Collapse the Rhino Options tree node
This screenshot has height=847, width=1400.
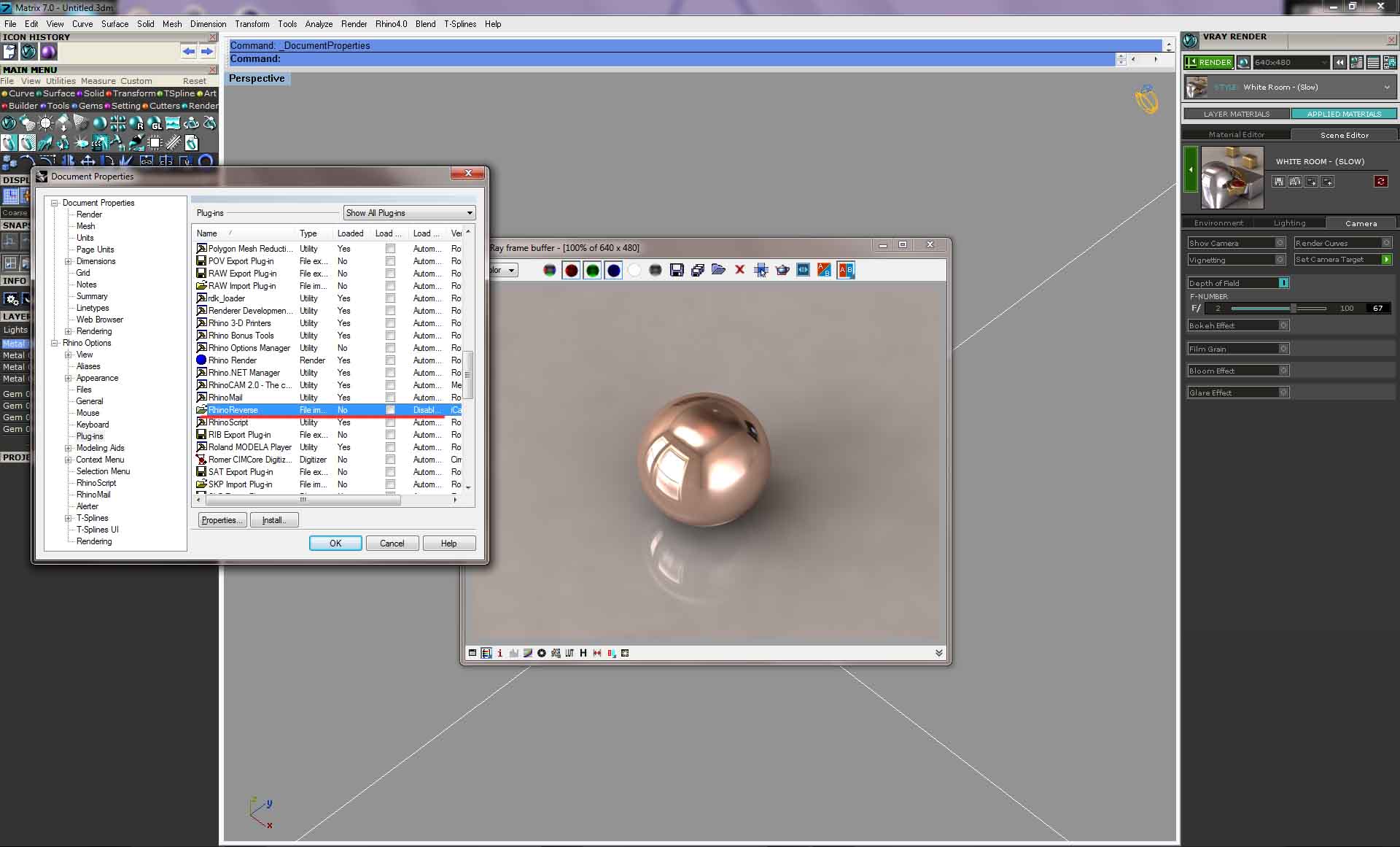click(55, 343)
